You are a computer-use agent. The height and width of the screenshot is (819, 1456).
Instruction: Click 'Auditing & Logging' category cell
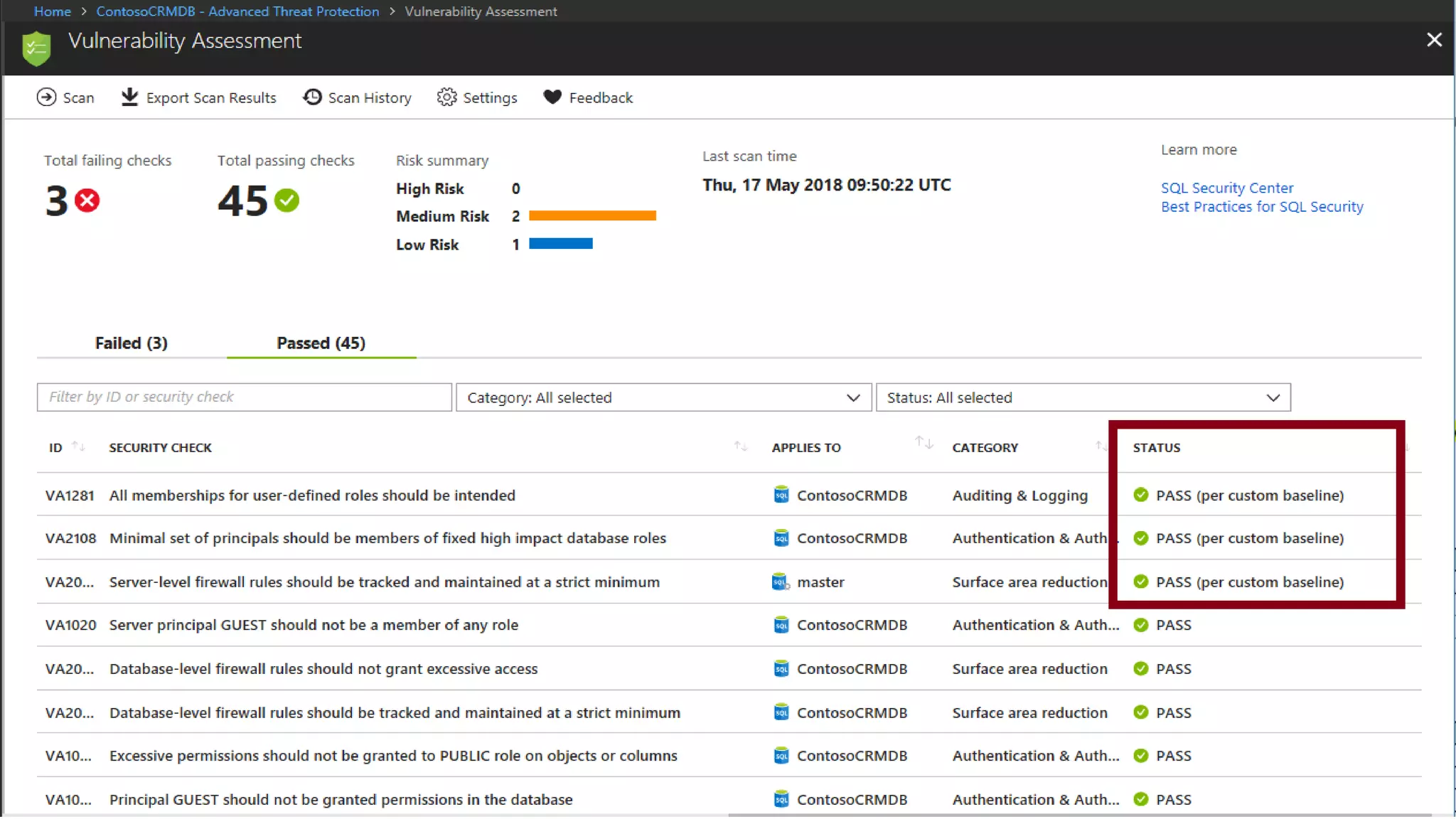tap(1020, 496)
